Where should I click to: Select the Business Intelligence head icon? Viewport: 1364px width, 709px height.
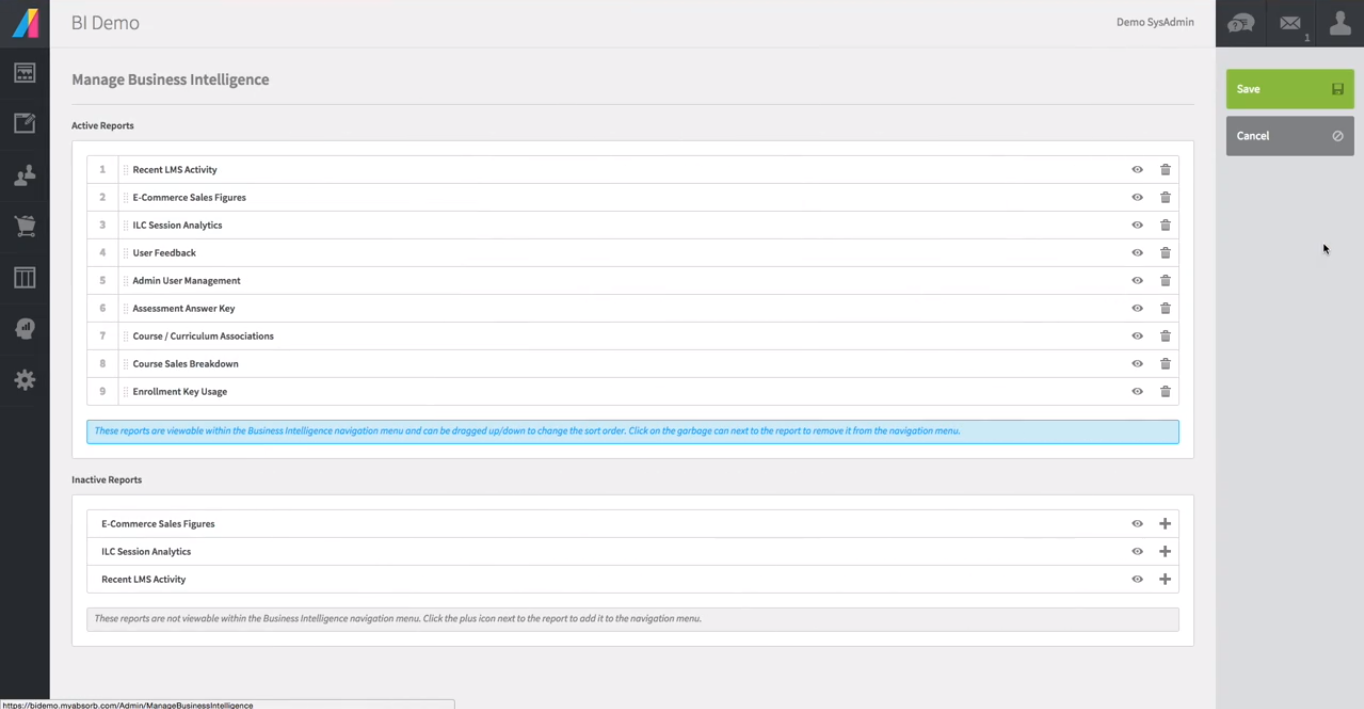click(x=24, y=328)
